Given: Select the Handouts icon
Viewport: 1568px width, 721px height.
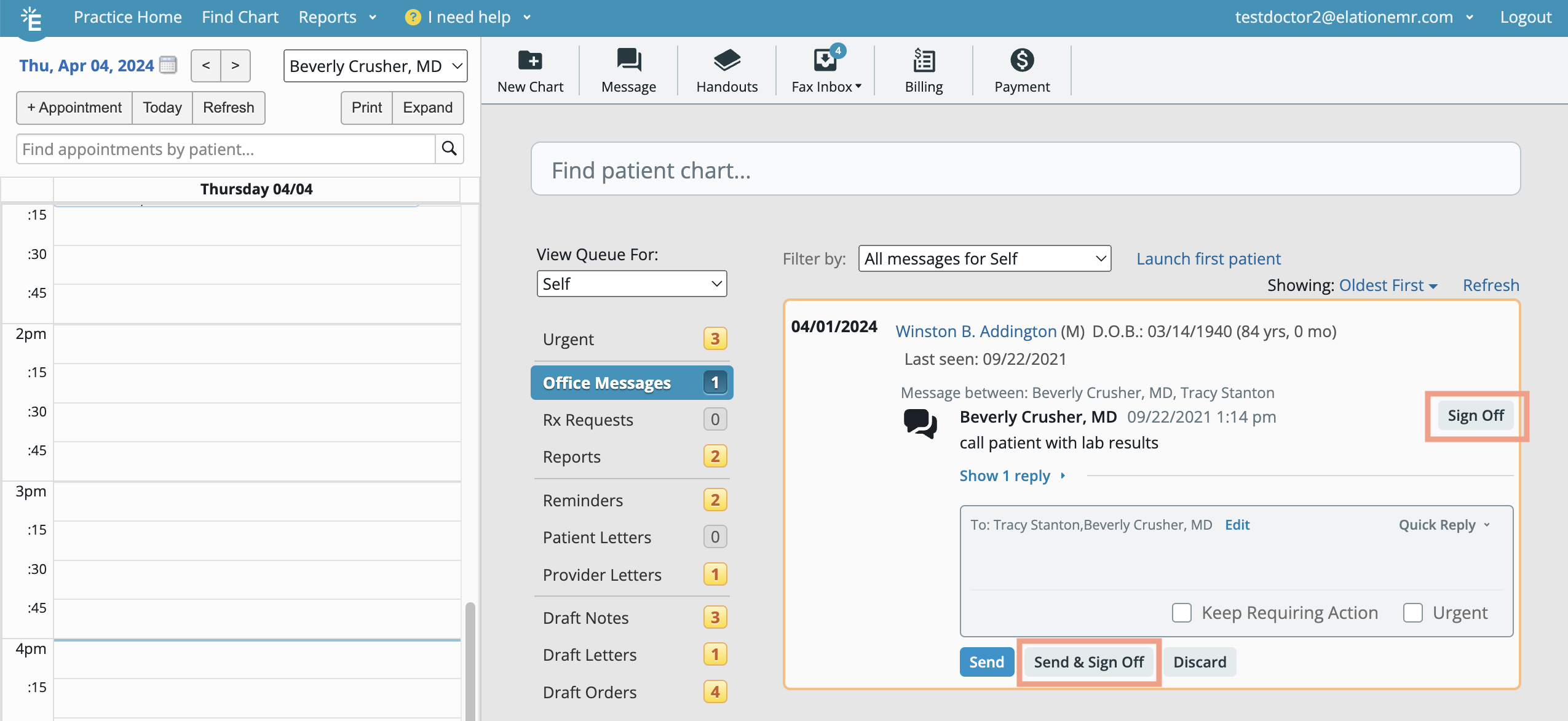Looking at the screenshot, I should pyautogui.click(x=726, y=69).
